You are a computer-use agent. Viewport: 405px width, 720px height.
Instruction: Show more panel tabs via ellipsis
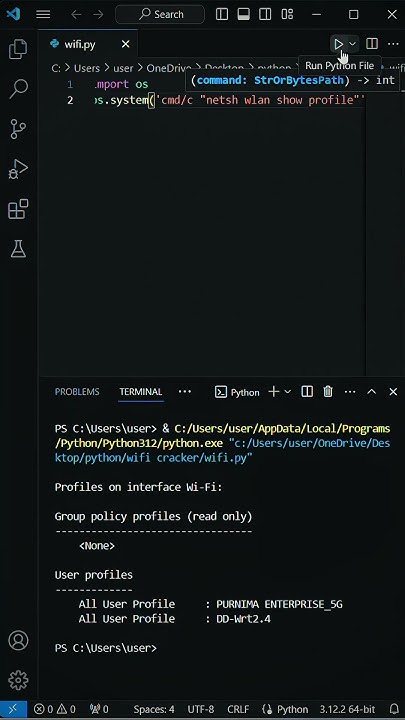pyautogui.click(x=185, y=392)
